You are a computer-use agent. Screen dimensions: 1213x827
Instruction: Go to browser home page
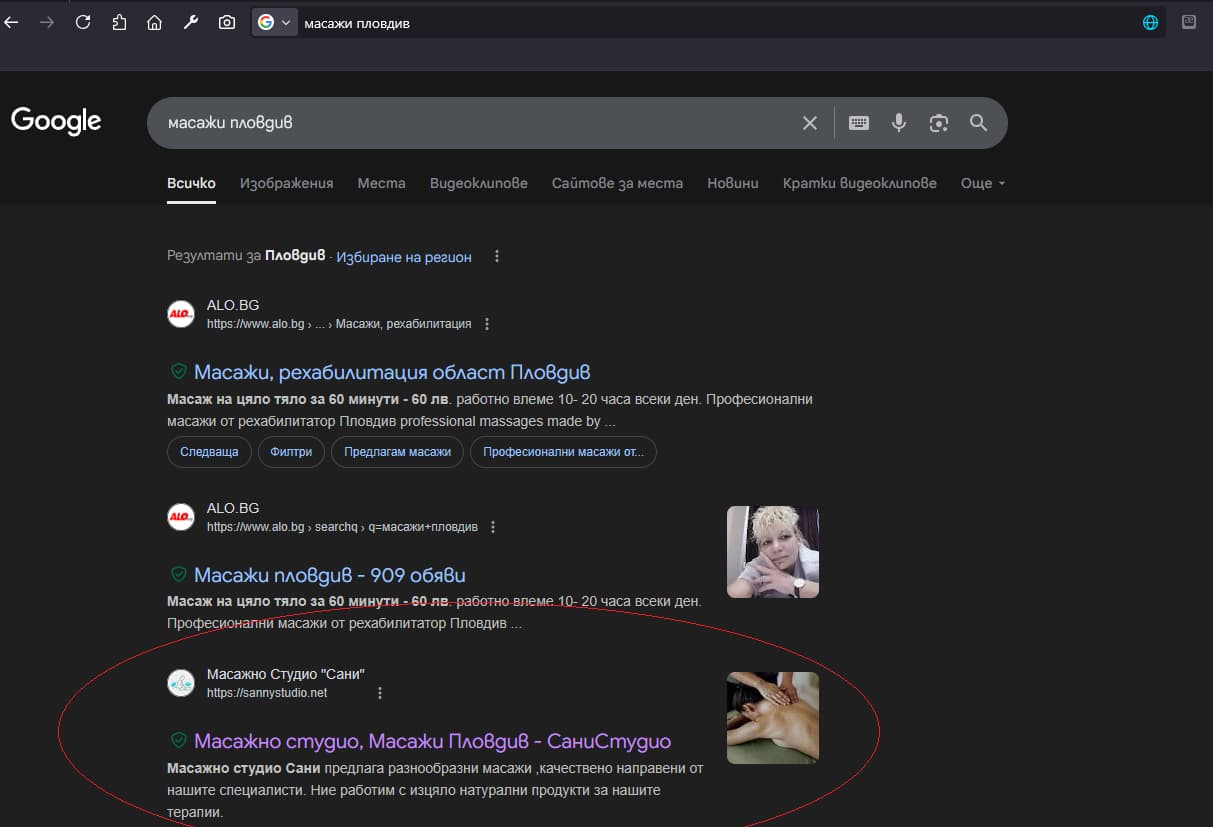(x=154, y=22)
